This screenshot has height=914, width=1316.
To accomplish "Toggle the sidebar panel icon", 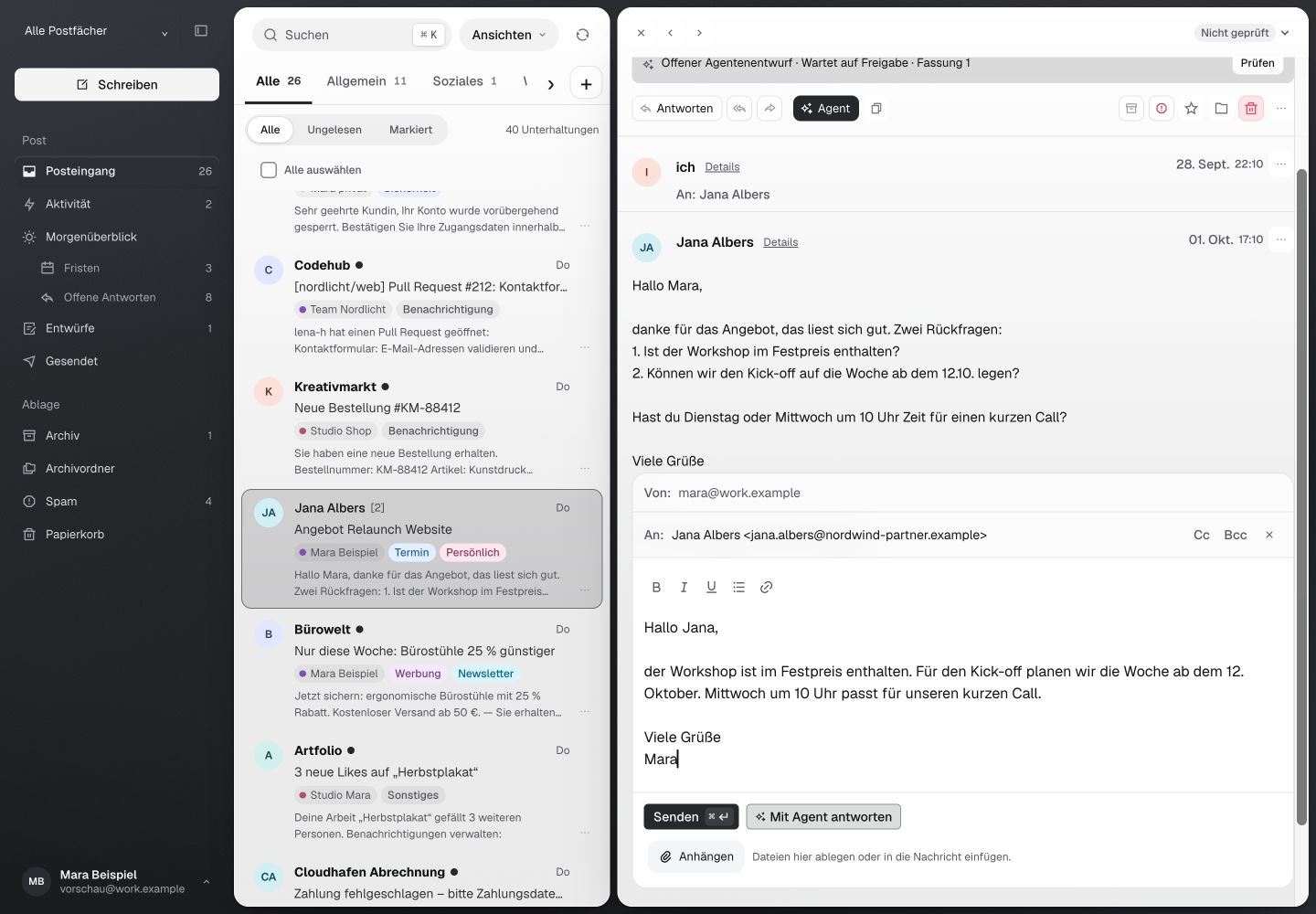I will 201,31.
